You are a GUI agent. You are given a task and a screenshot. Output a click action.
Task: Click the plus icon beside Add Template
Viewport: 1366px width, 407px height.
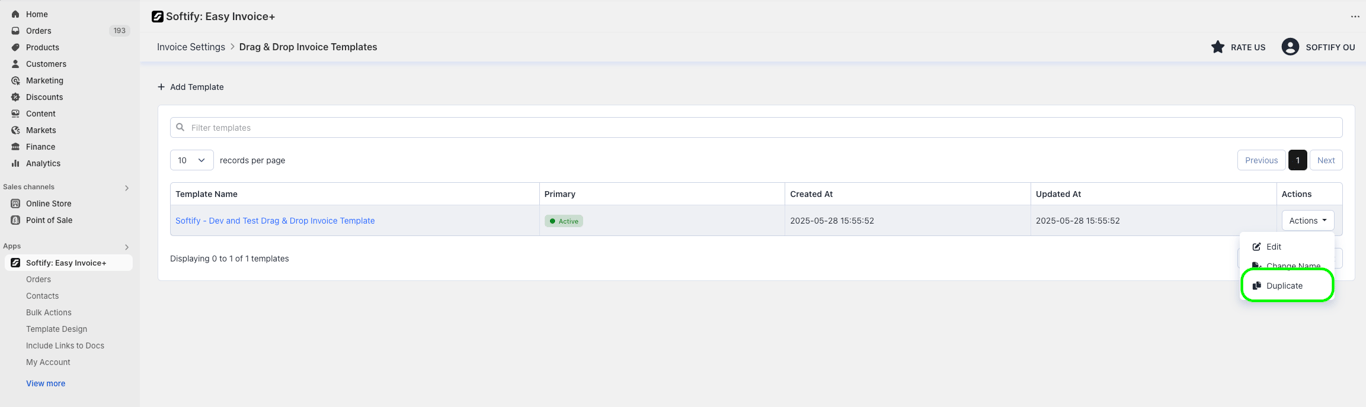161,87
